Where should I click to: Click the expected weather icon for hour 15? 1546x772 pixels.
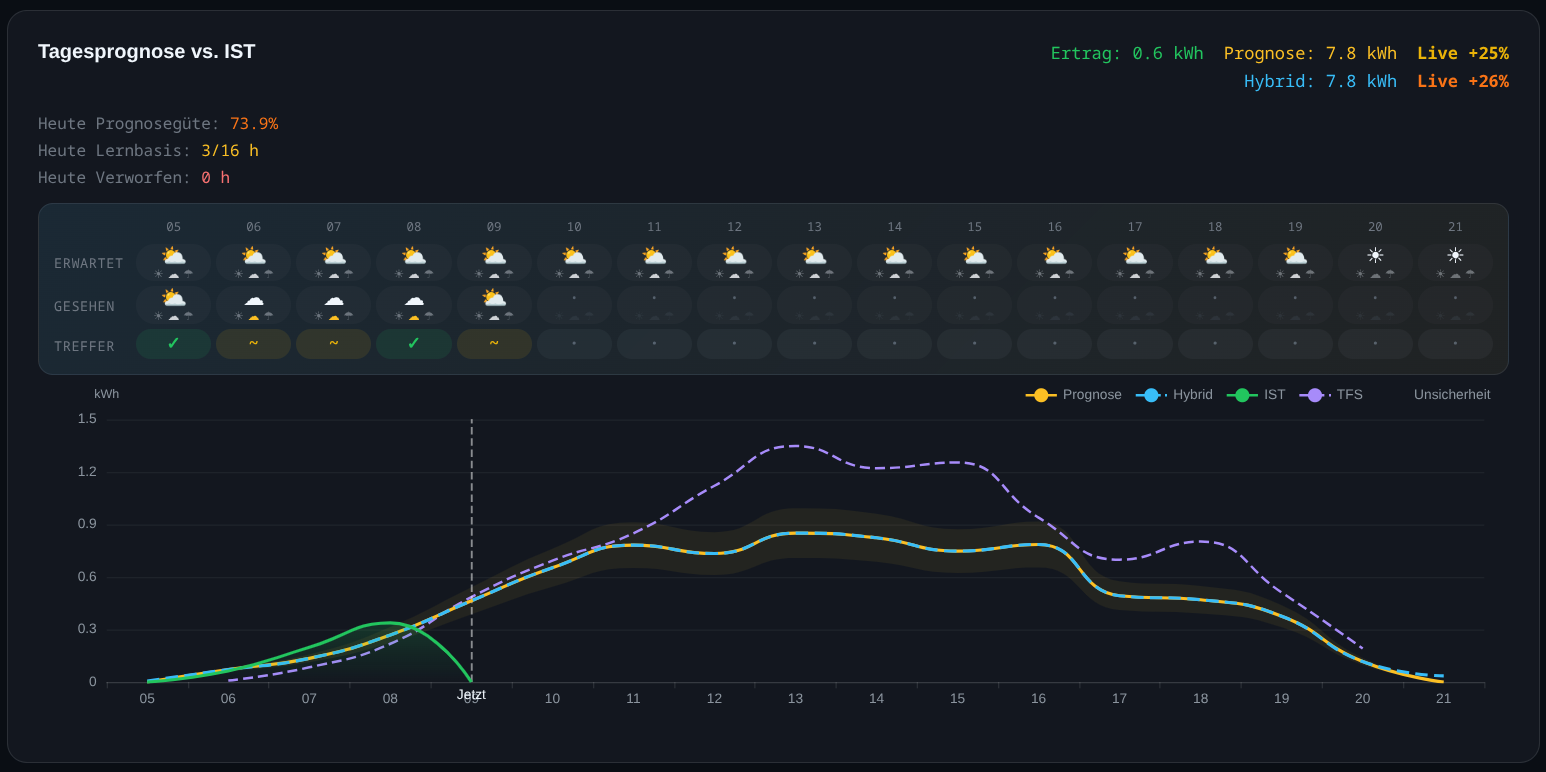click(974, 256)
